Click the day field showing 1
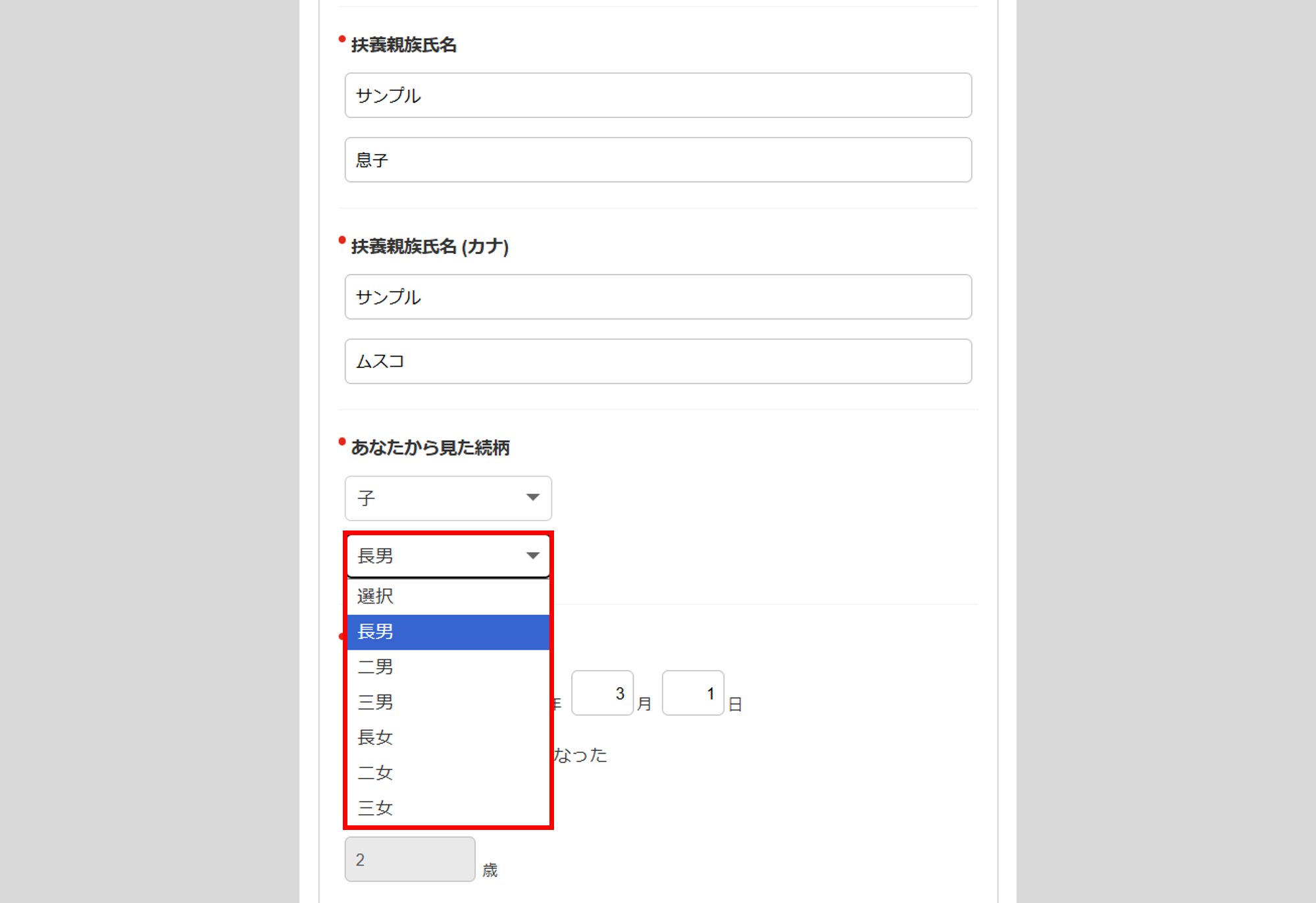Image resolution: width=1316 pixels, height=903 pixels. pos(693,693)
